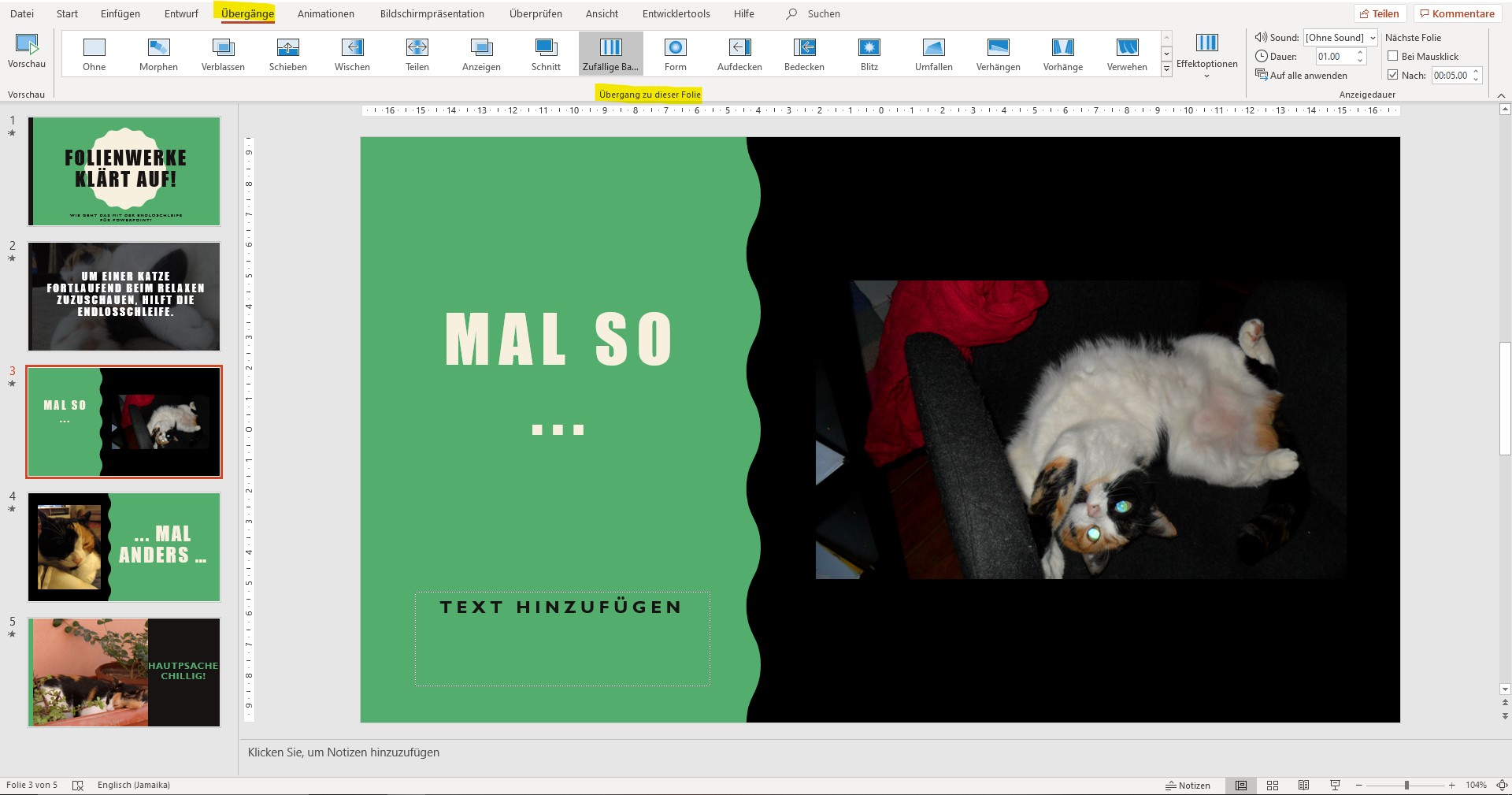1512x795 pixels.
Task: Click language Englisch (Jamaika) in status bar
Action: coord(134,785)
